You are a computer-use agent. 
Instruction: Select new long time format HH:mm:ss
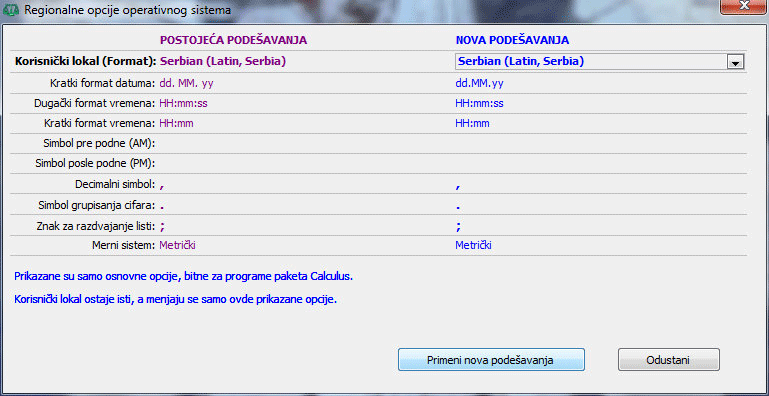pos(479,104)
